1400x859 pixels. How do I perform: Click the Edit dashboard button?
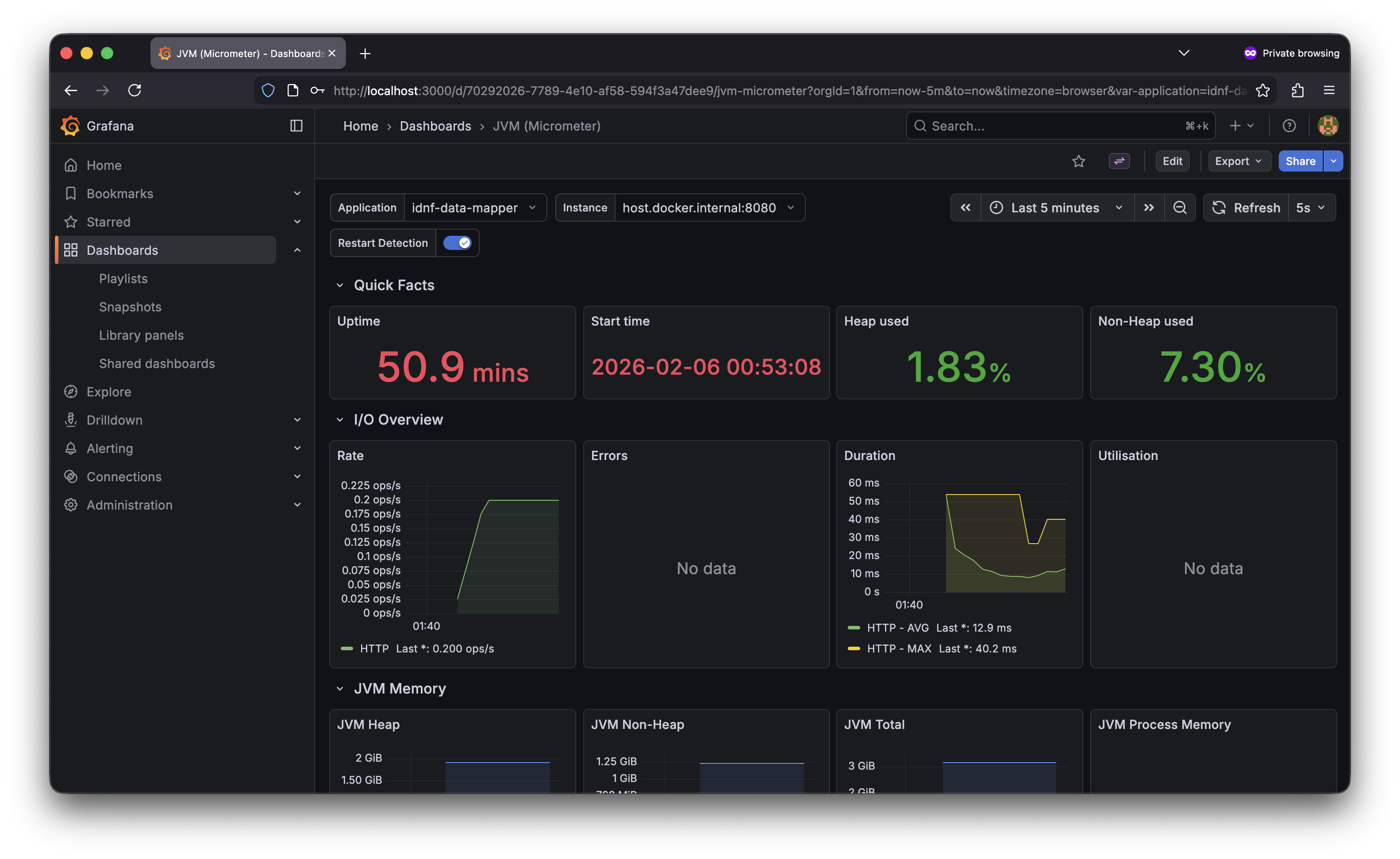coord(1172,161)
